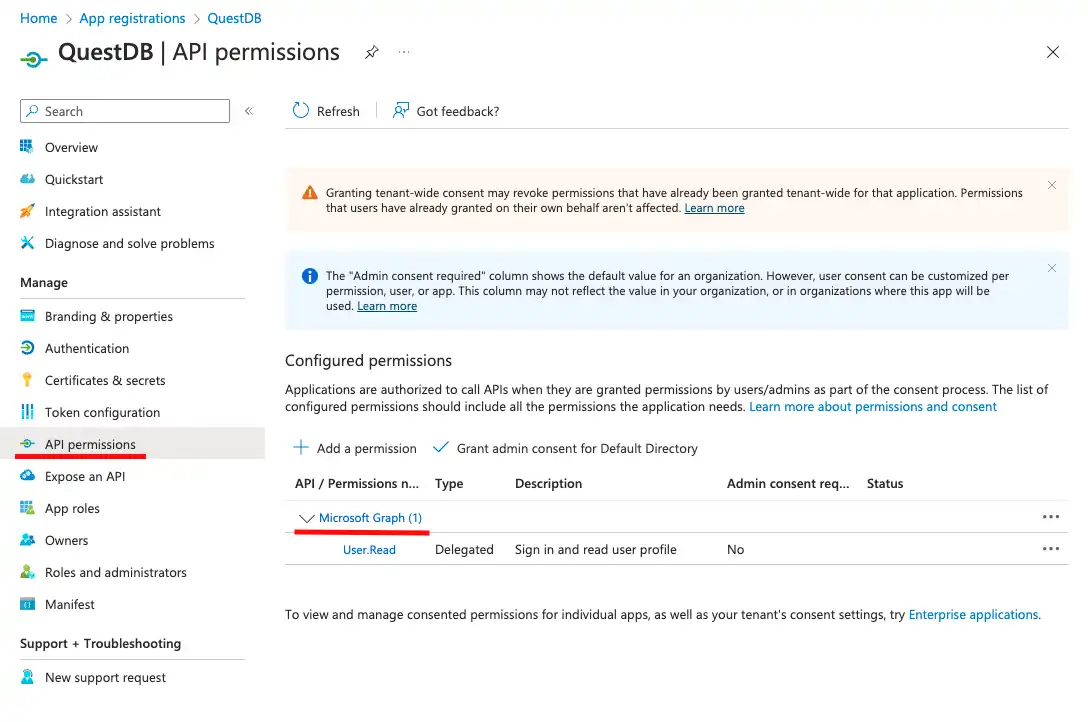1088x722 pixels.
Task: Click the Got feedback smiley icon
Action: point(400,110)
